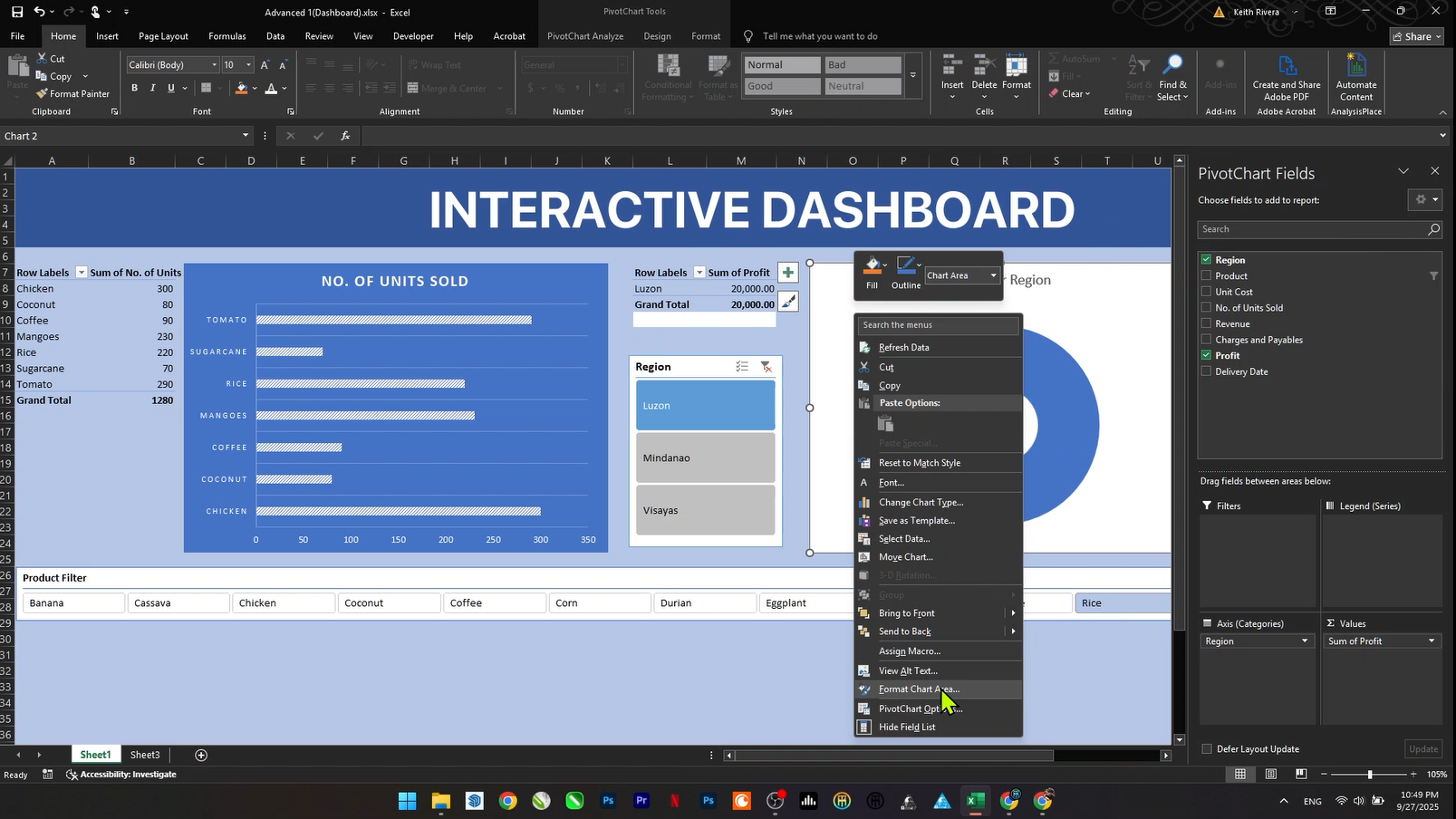This screenshot has height=819, width=1456.
Task: Click the Format Painter icon
Action: 42,94
